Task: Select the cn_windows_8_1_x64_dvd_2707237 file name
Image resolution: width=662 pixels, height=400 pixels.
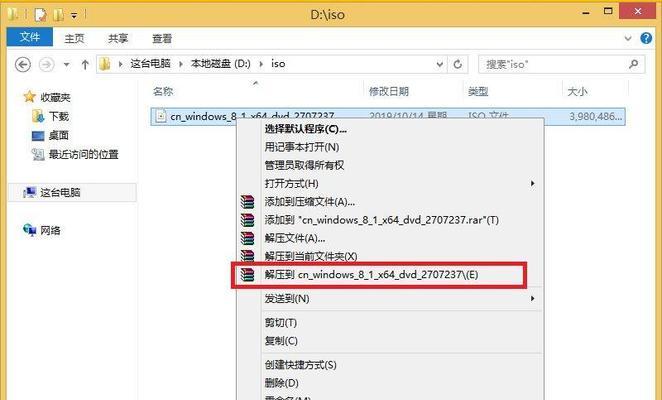Action: tap(252, 116)
